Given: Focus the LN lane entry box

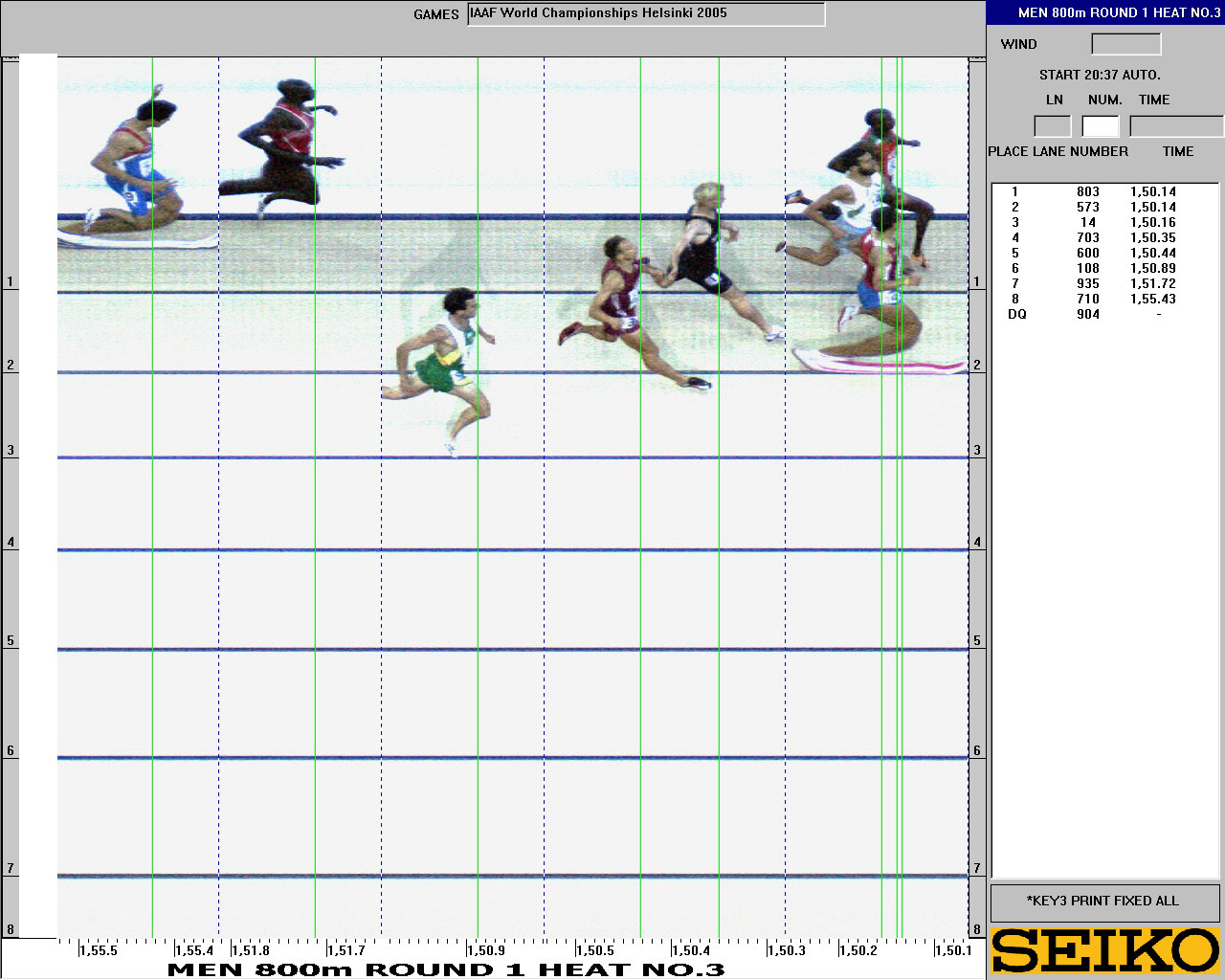Looking at the screenshot, I should point(1053,126).
